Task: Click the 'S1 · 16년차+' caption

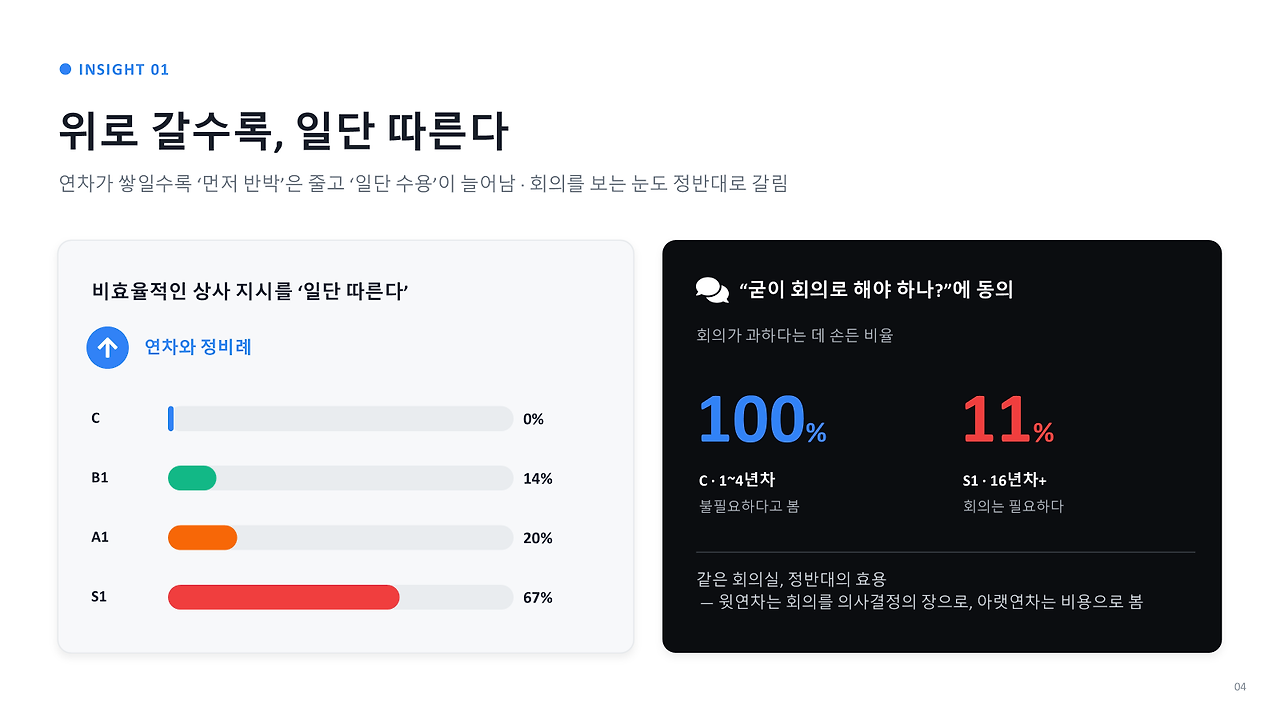Action: [1005, 481]
